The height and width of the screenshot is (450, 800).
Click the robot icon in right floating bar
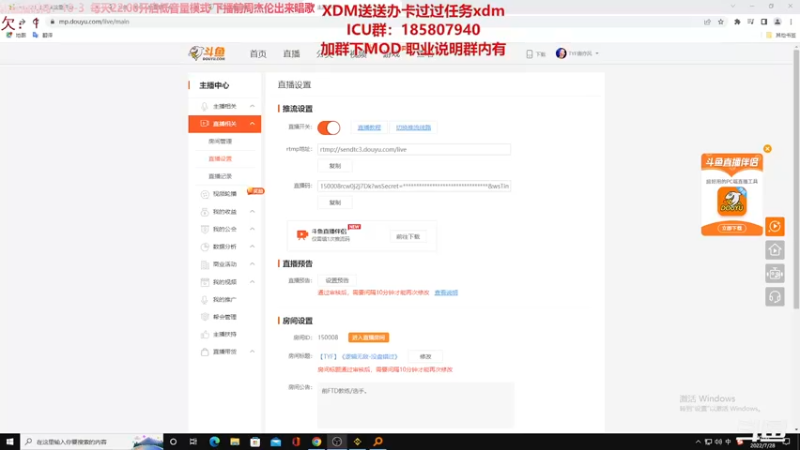click(774, 273)
